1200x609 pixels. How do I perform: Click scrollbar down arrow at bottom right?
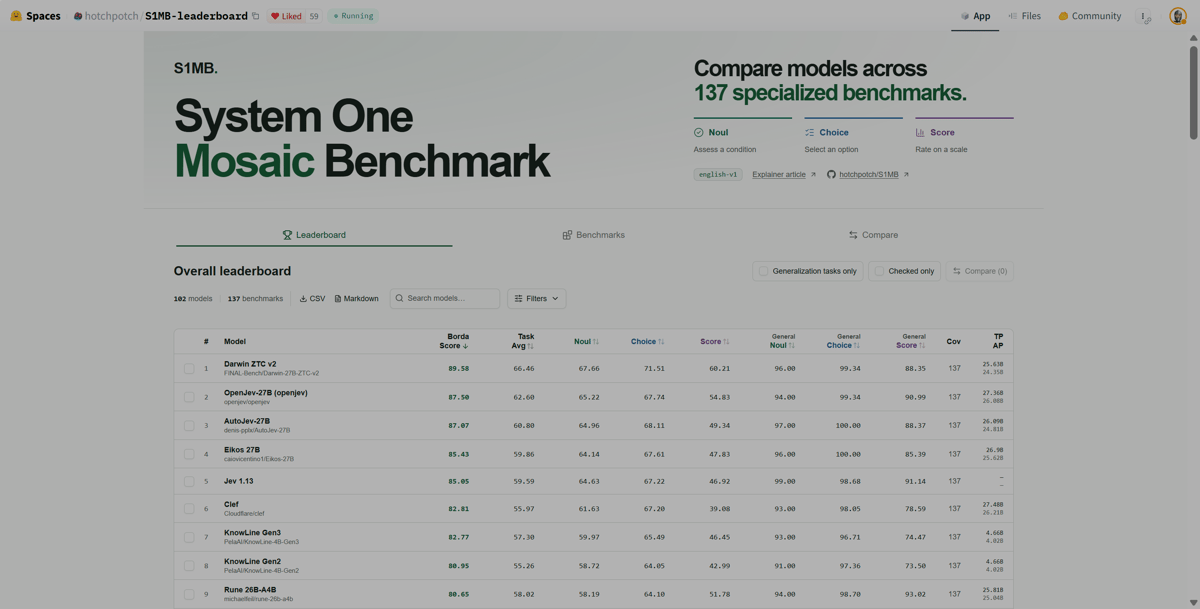1193,603
